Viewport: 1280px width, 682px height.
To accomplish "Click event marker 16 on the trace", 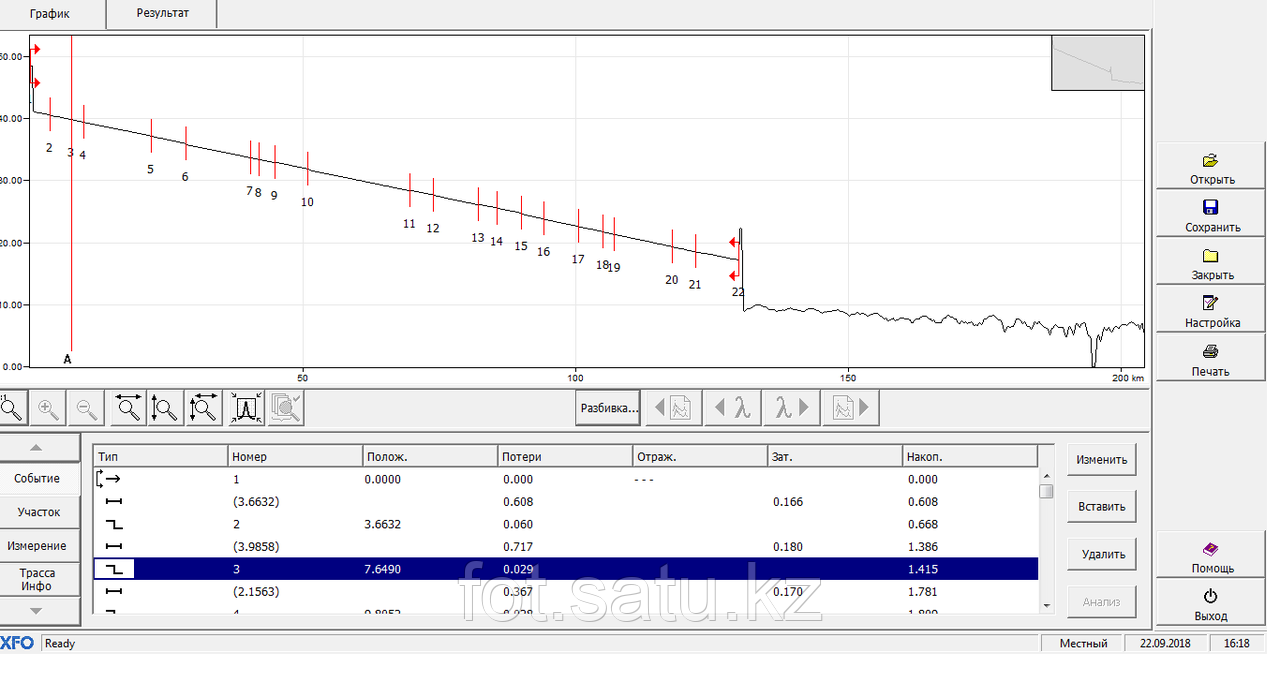I will coord(544,252).
